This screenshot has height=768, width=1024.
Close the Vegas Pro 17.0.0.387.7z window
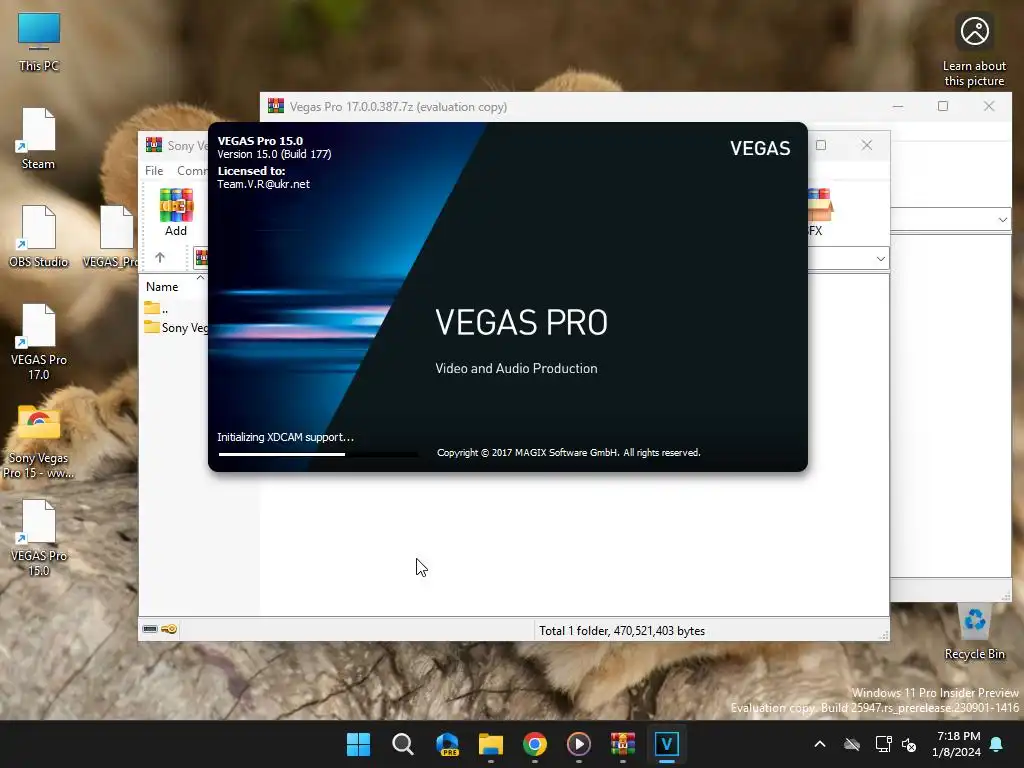989,106
